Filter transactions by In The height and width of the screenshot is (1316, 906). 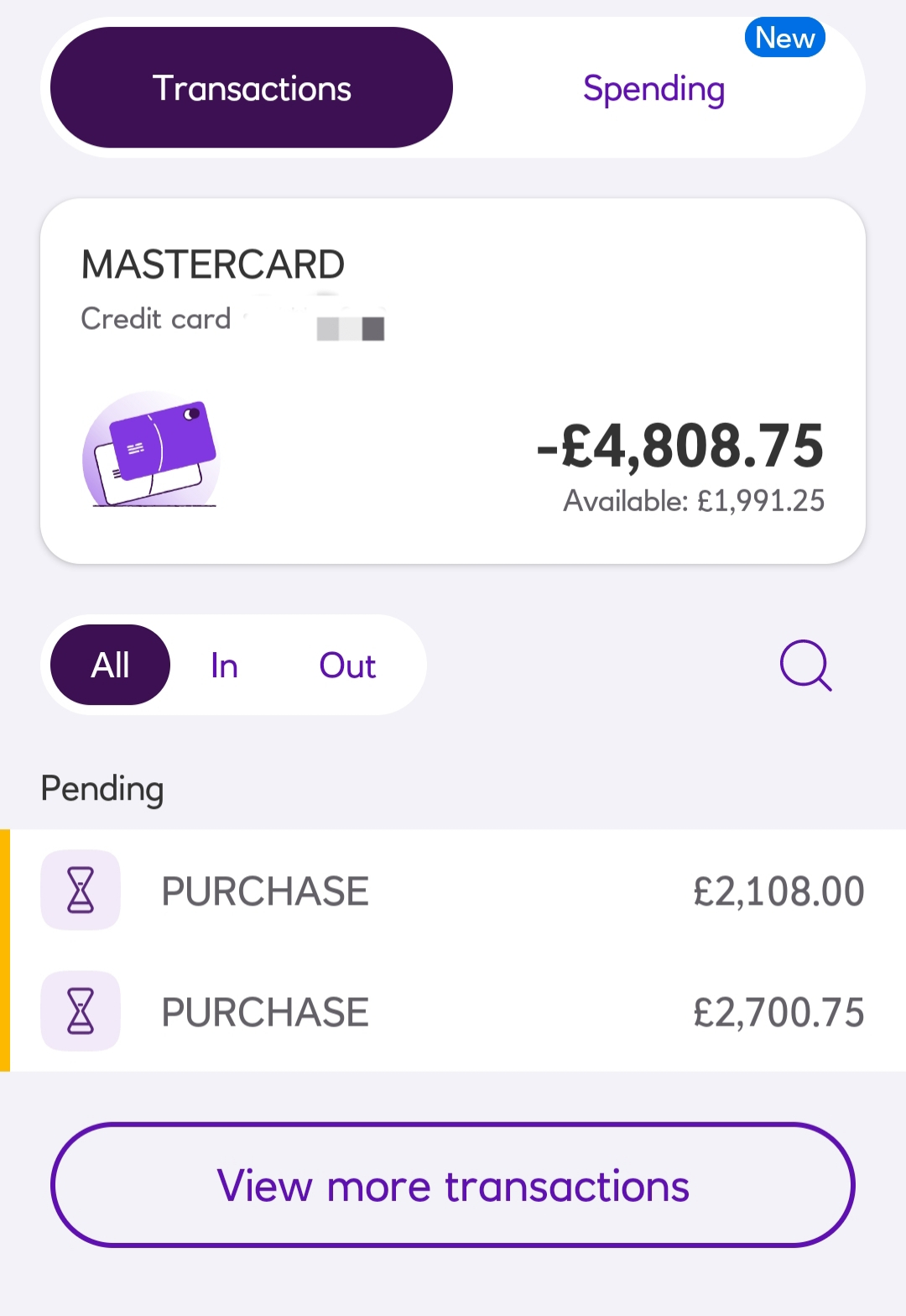click(224, 666)
